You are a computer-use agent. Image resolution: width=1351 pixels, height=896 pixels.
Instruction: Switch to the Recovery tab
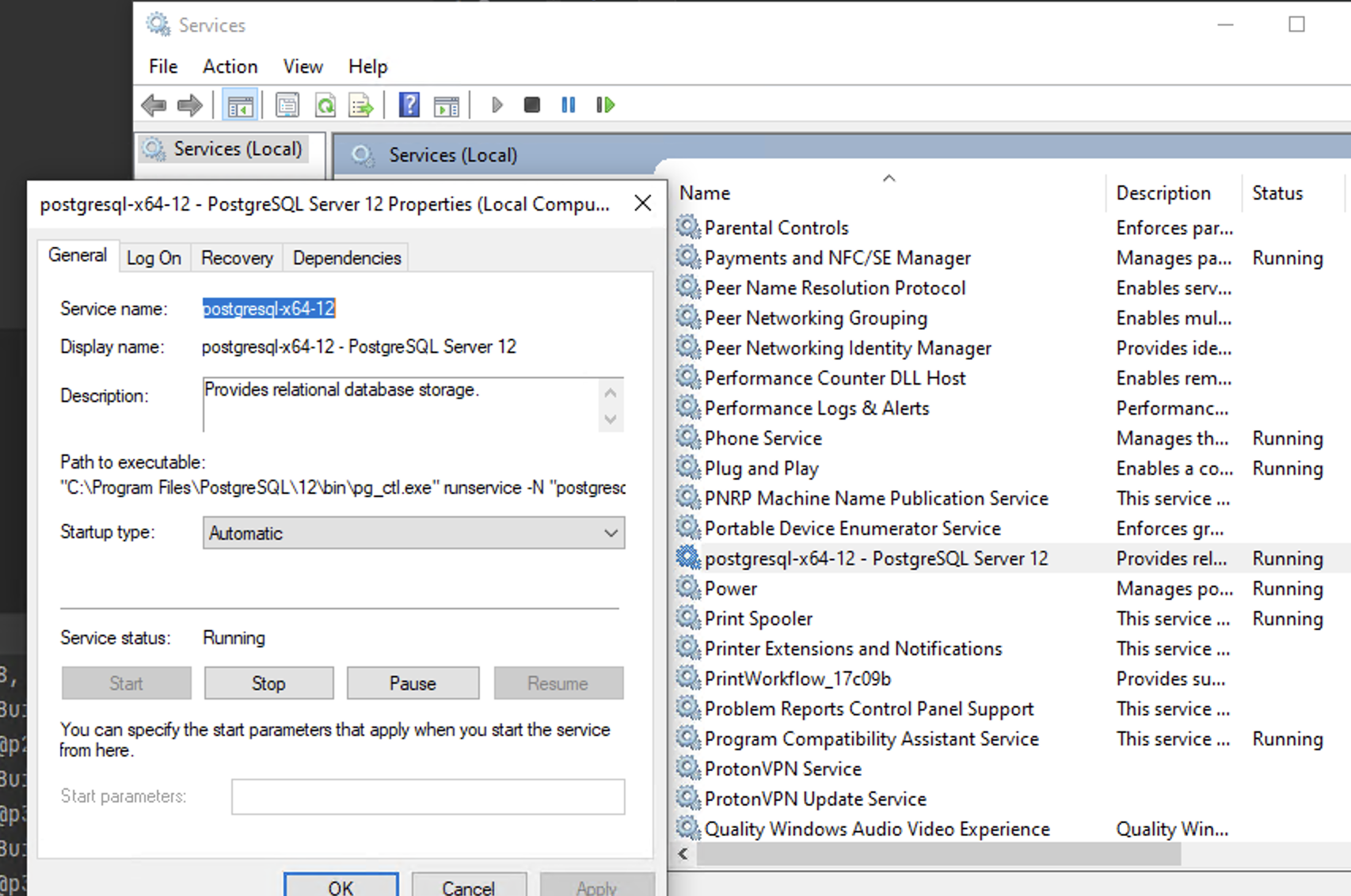(x=237, y=258)
